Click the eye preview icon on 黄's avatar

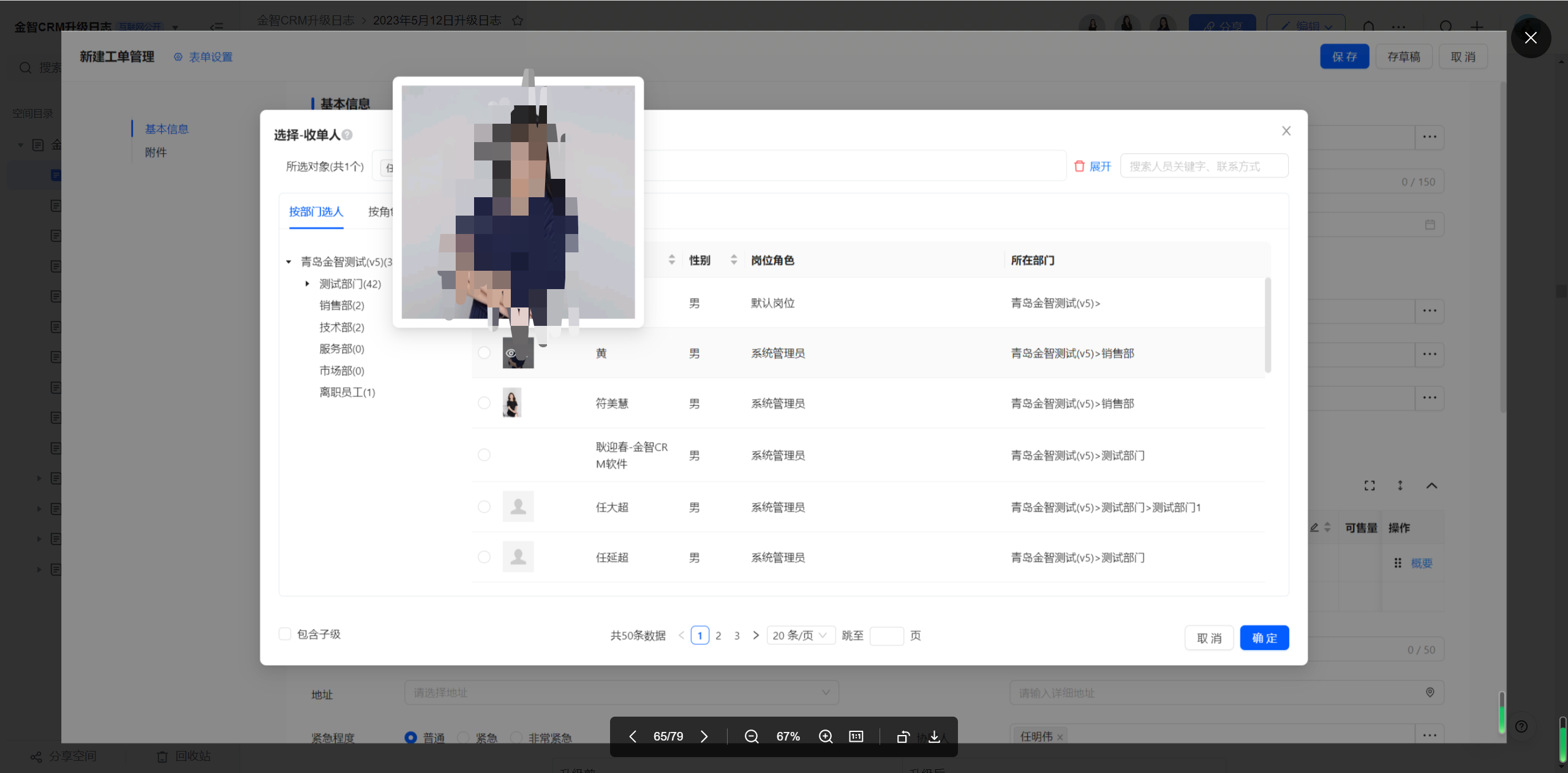tap(511, 353)
